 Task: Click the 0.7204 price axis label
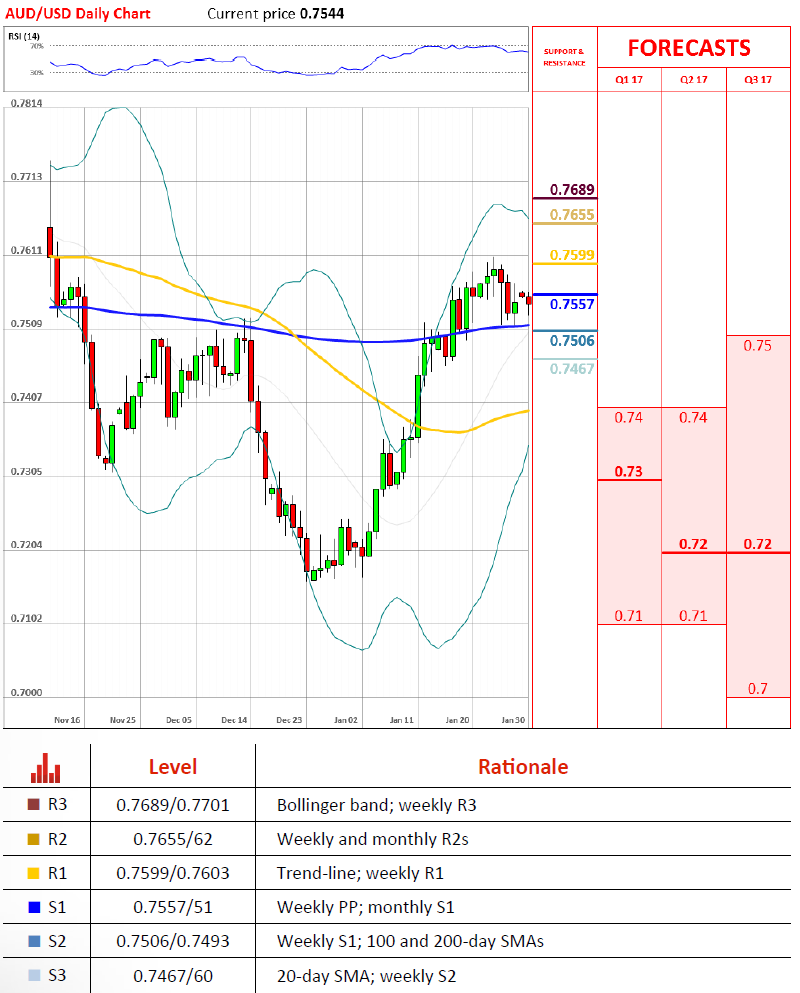click(x=27, y=545)
